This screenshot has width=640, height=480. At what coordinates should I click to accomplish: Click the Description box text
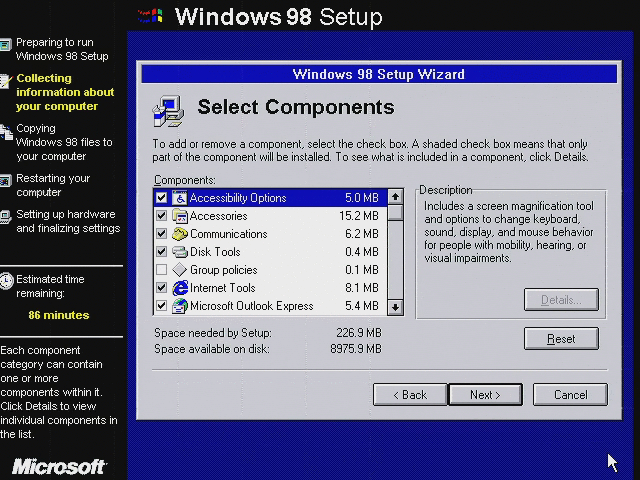tap(509, 232)
